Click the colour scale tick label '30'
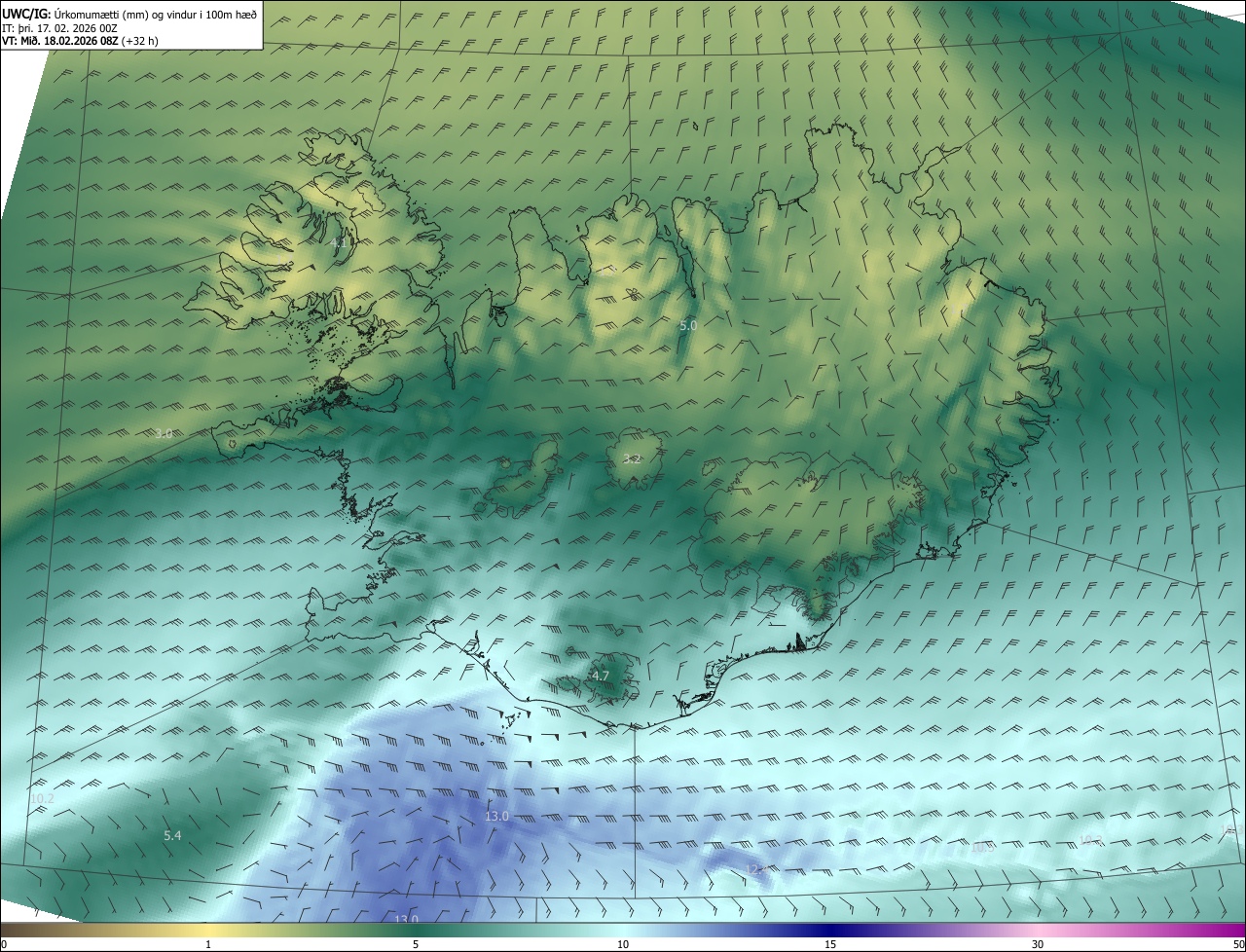This screenshot has width=1246, height=952. click(x=1038, y=944)
